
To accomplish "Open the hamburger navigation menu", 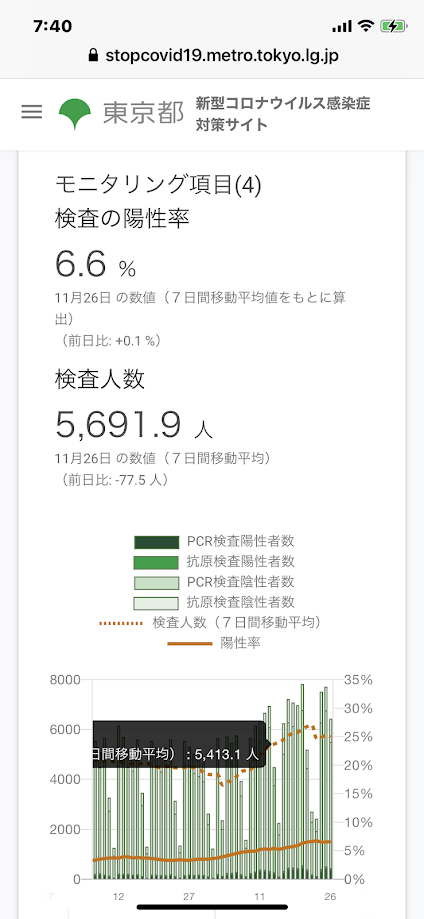I will (32, 112).
